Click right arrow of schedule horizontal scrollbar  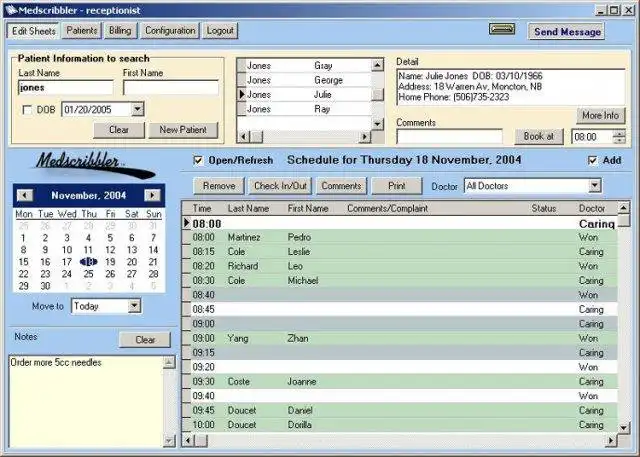tap(611, 440)
